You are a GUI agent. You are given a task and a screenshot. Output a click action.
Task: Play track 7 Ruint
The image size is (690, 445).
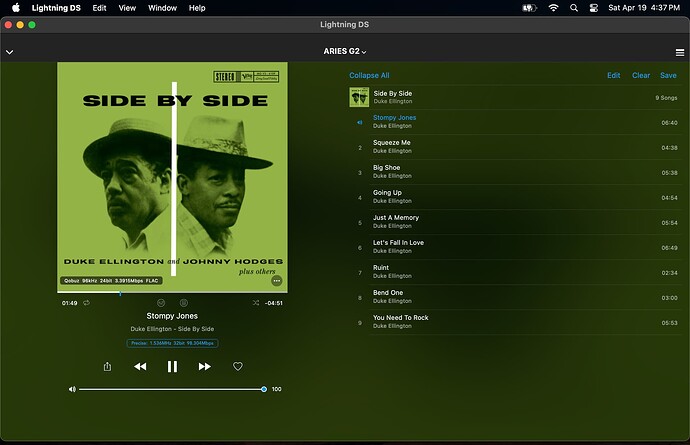point(515,272)
